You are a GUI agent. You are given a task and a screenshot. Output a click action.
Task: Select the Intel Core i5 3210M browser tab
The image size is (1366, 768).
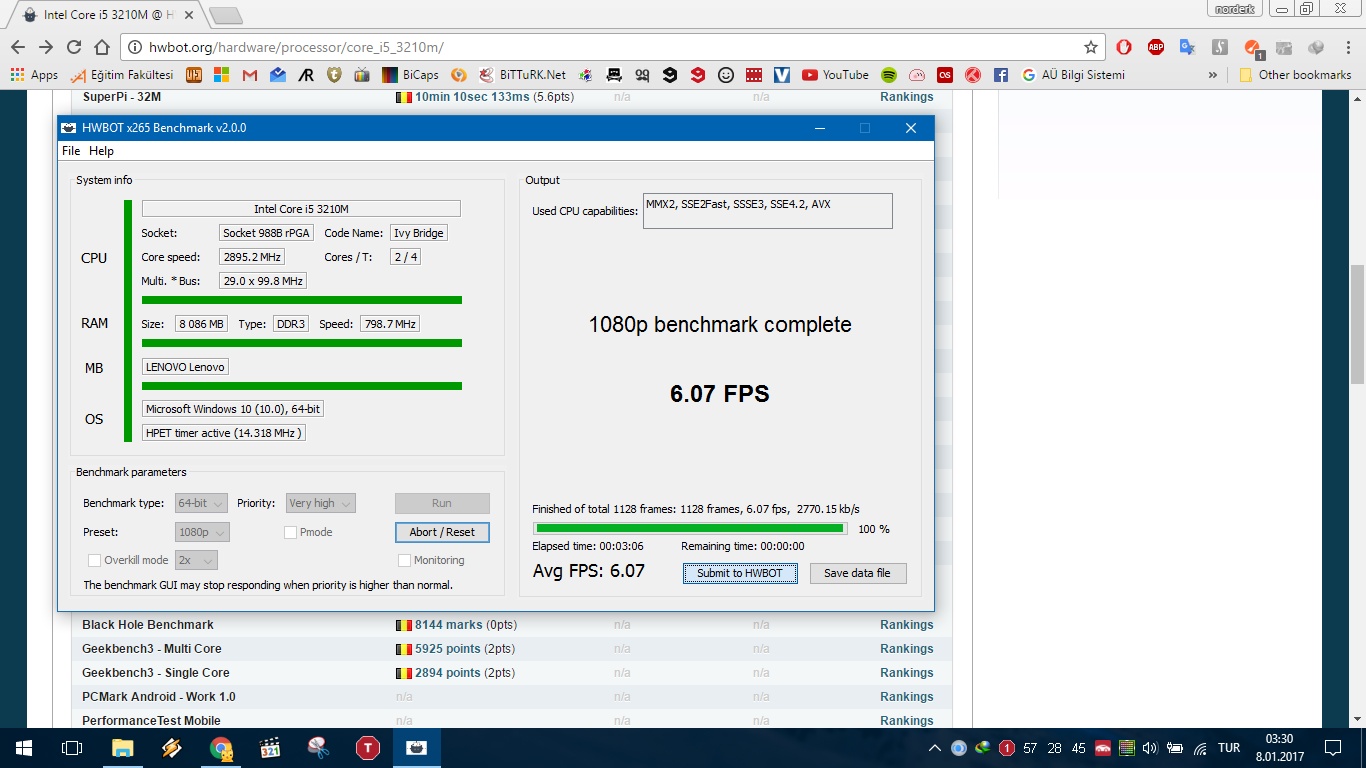pos(110,15)
